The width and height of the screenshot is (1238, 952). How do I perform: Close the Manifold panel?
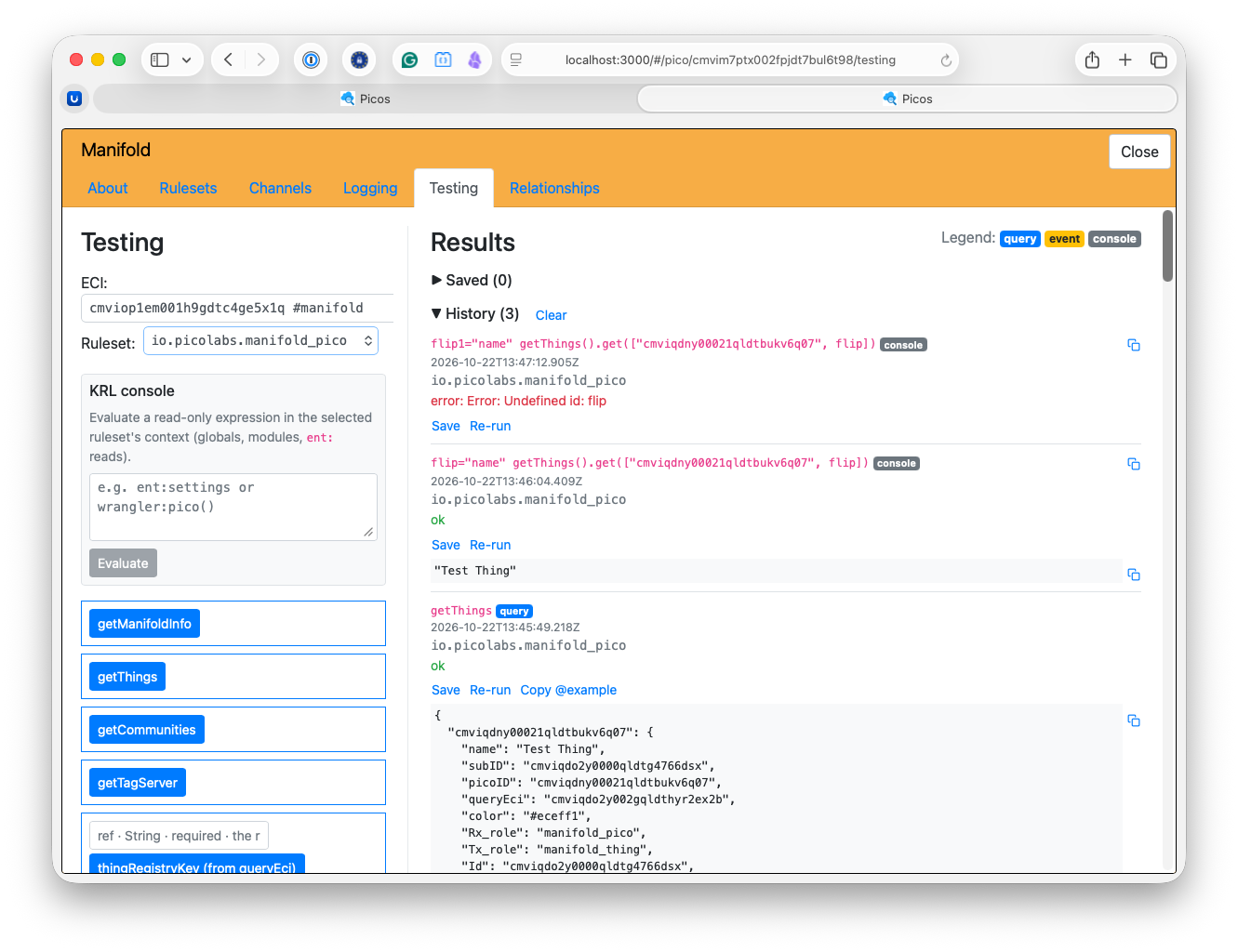click(1139, 152)
